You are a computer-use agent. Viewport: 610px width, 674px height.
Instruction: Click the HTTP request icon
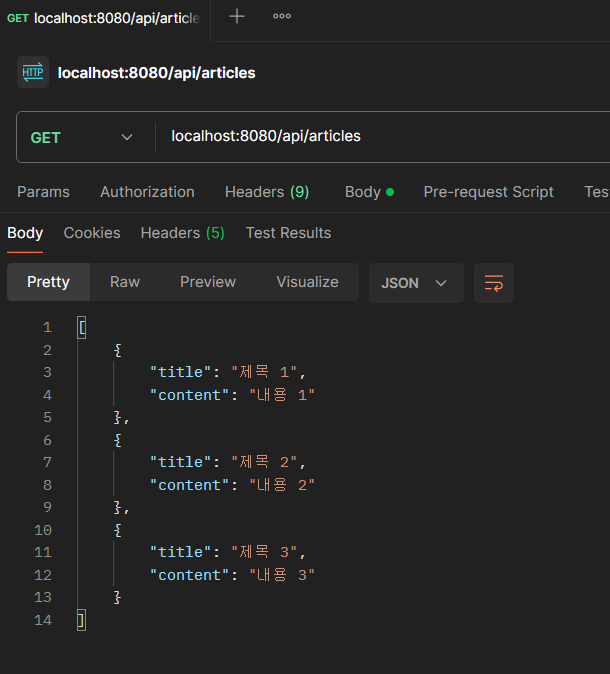(33, 73)
